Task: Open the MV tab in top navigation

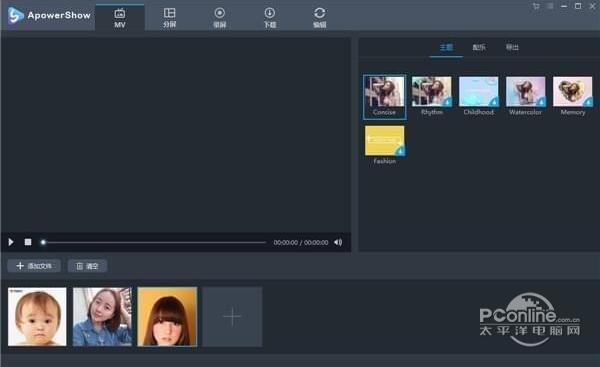Action: tap(120, 18)
